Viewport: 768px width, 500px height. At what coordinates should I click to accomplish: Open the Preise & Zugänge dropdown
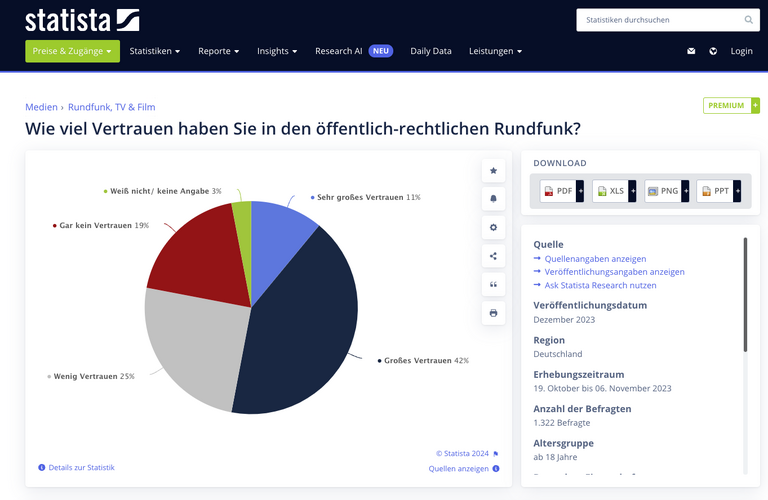coord(72,51)
